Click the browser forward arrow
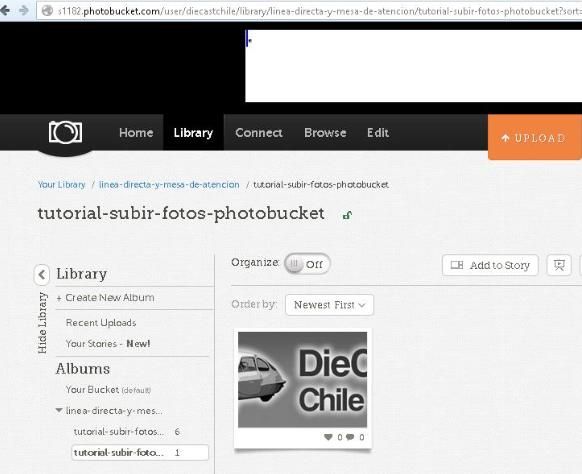This screenshot has width=582, height=474. (24, 10)
